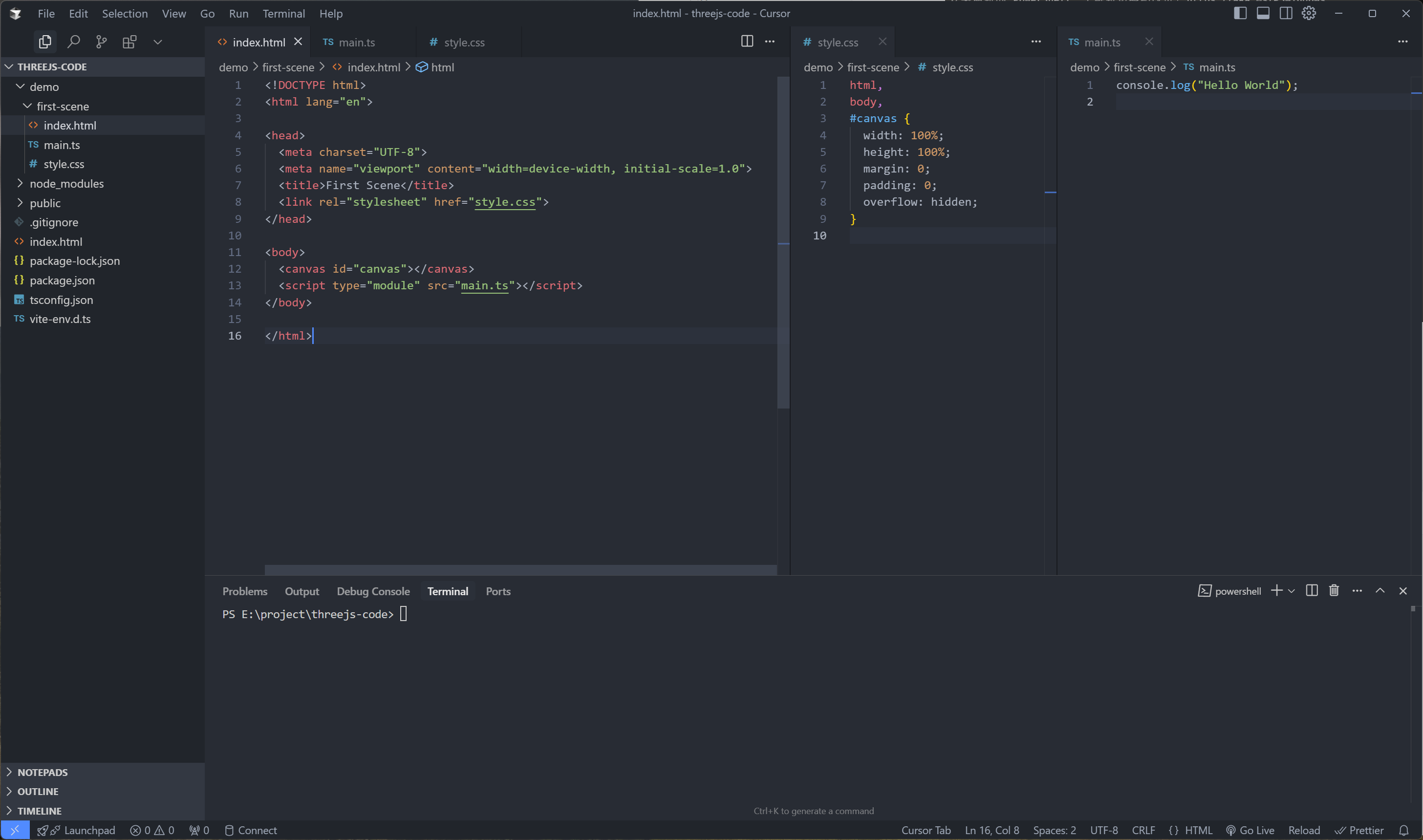
Task: Switch to the Output panel tab
Action: [302, 591]
